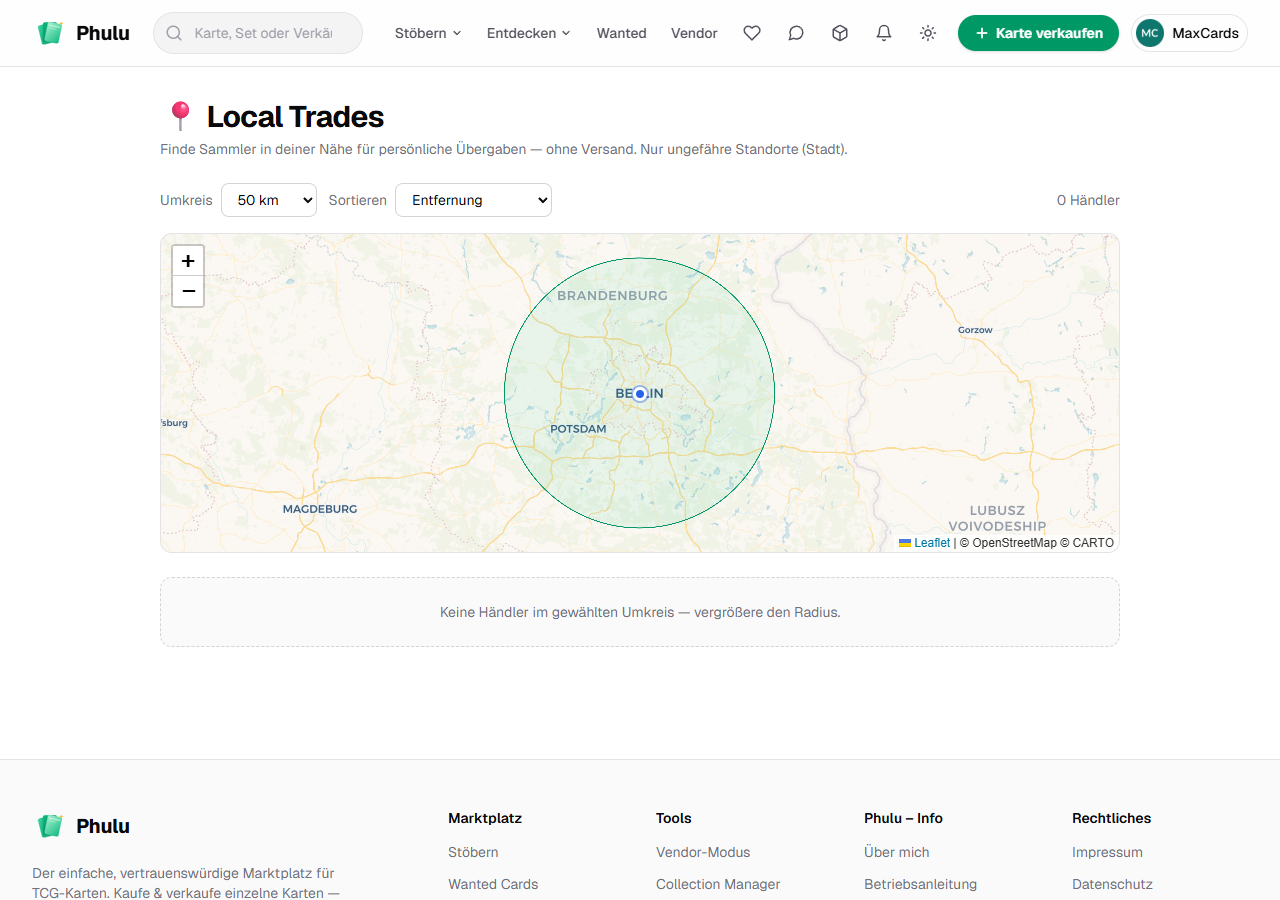Screen dimensions: 1280x900
Task: Open the Betriebsanleitung footer link
Action: [x=920, y=884]
